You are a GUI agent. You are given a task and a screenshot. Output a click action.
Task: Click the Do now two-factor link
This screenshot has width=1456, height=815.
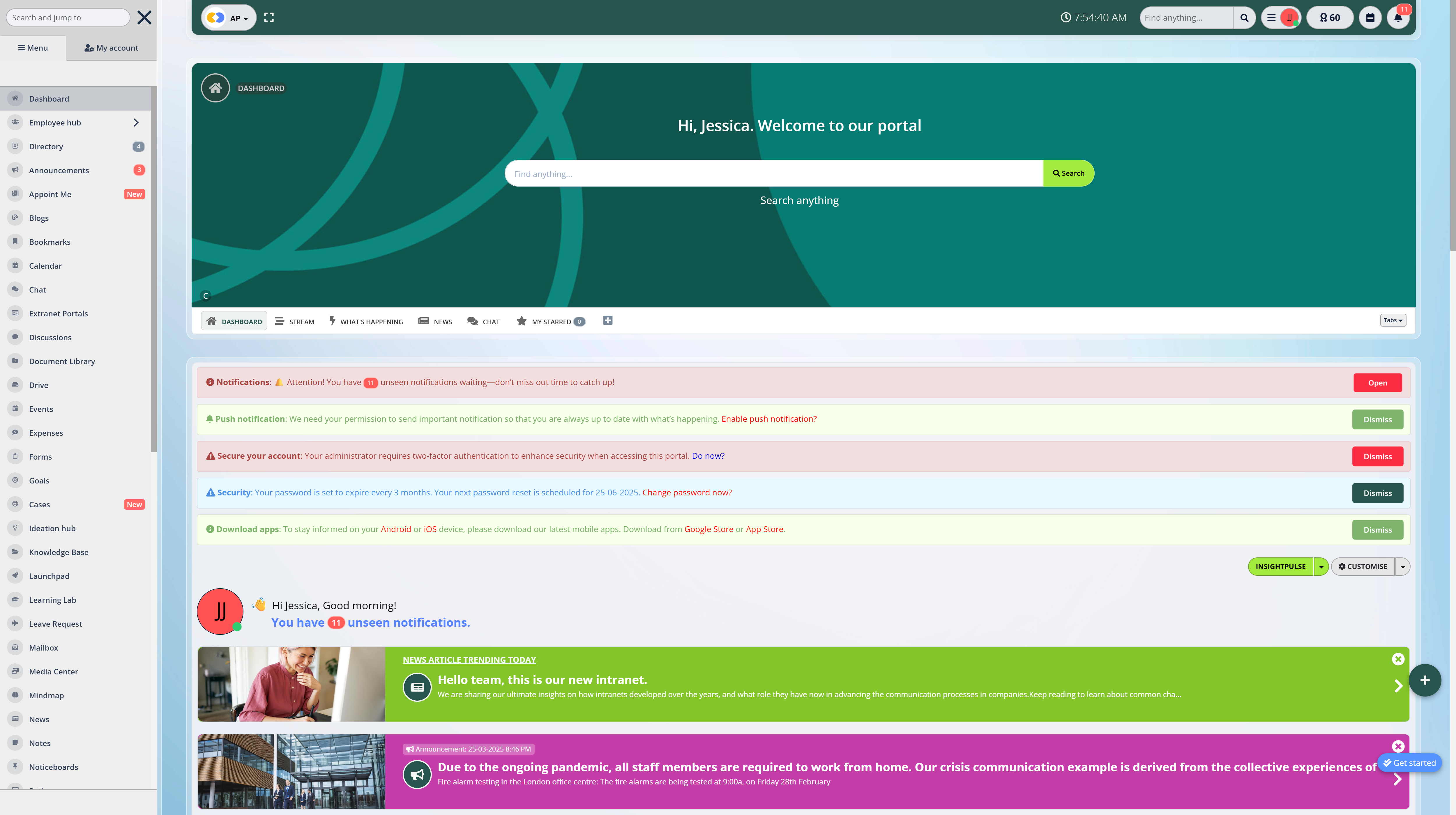point(708,456)
